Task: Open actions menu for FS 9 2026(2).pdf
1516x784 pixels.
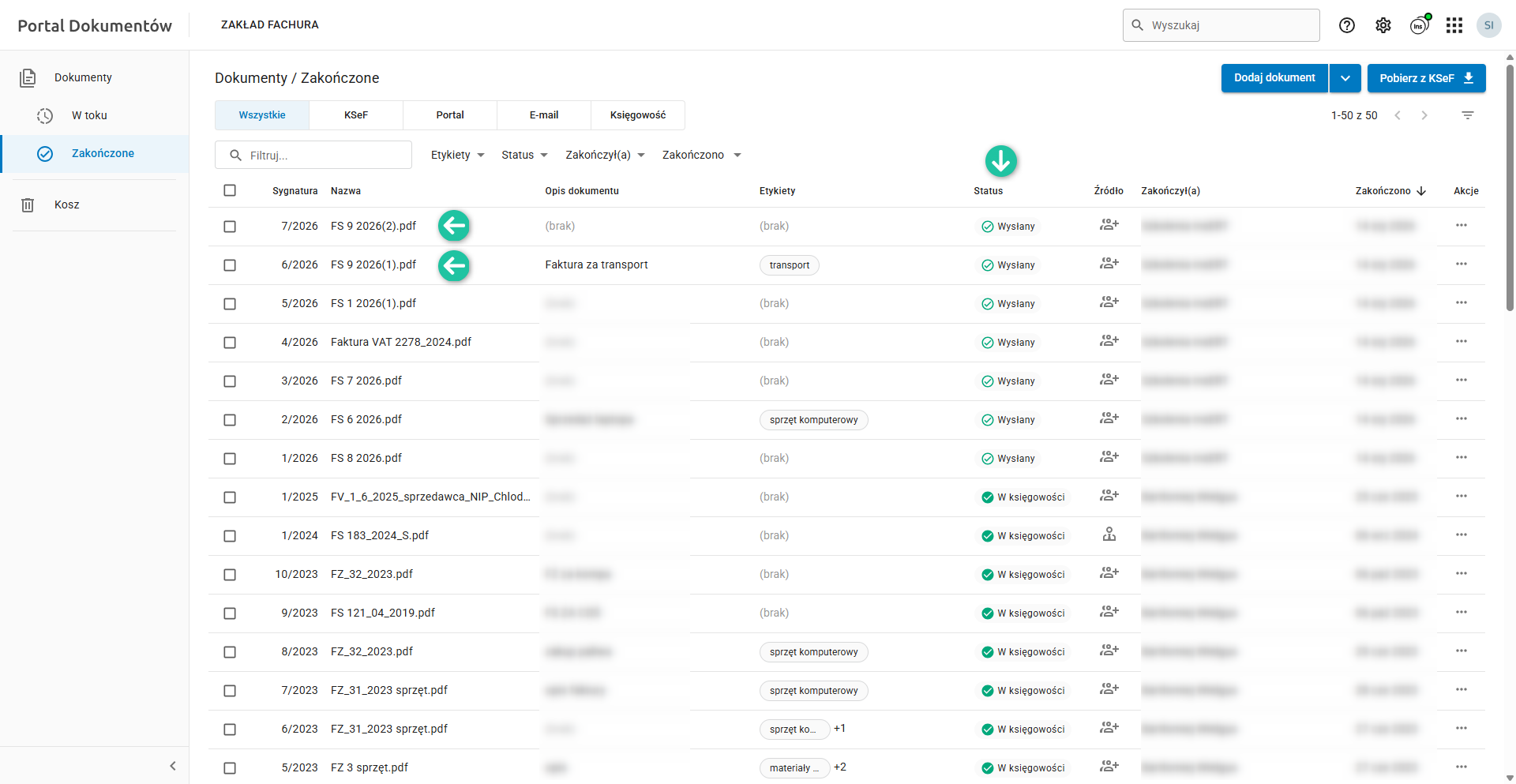Action: (1461, 226)
